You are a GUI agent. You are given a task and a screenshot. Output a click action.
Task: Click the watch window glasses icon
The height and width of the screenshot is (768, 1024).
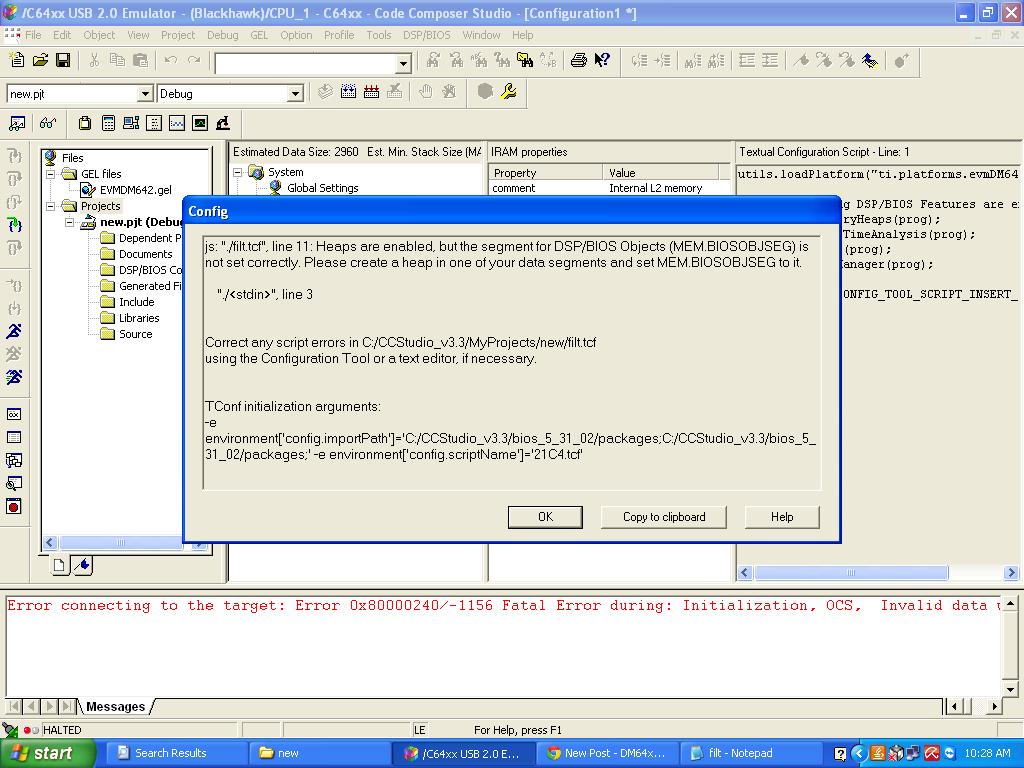click(x=48, y=123)
